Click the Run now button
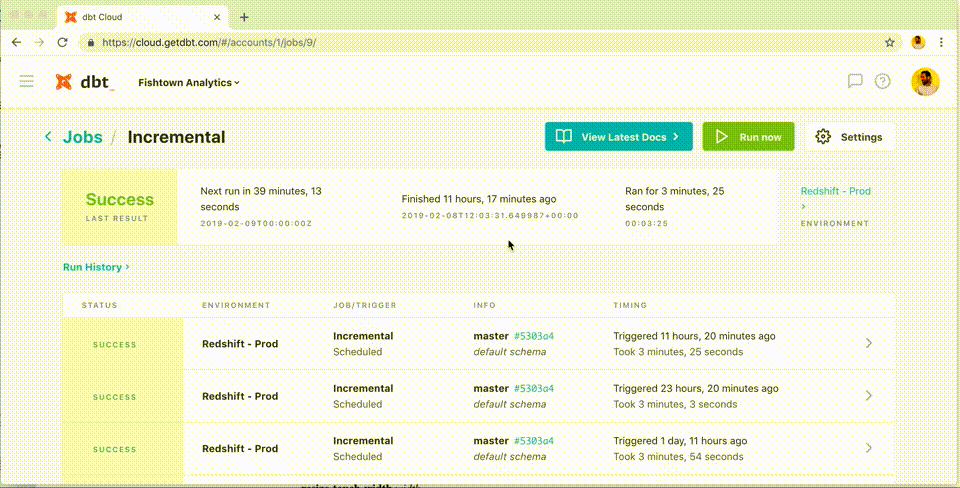 pyautogui.click(x=748, y=137)
